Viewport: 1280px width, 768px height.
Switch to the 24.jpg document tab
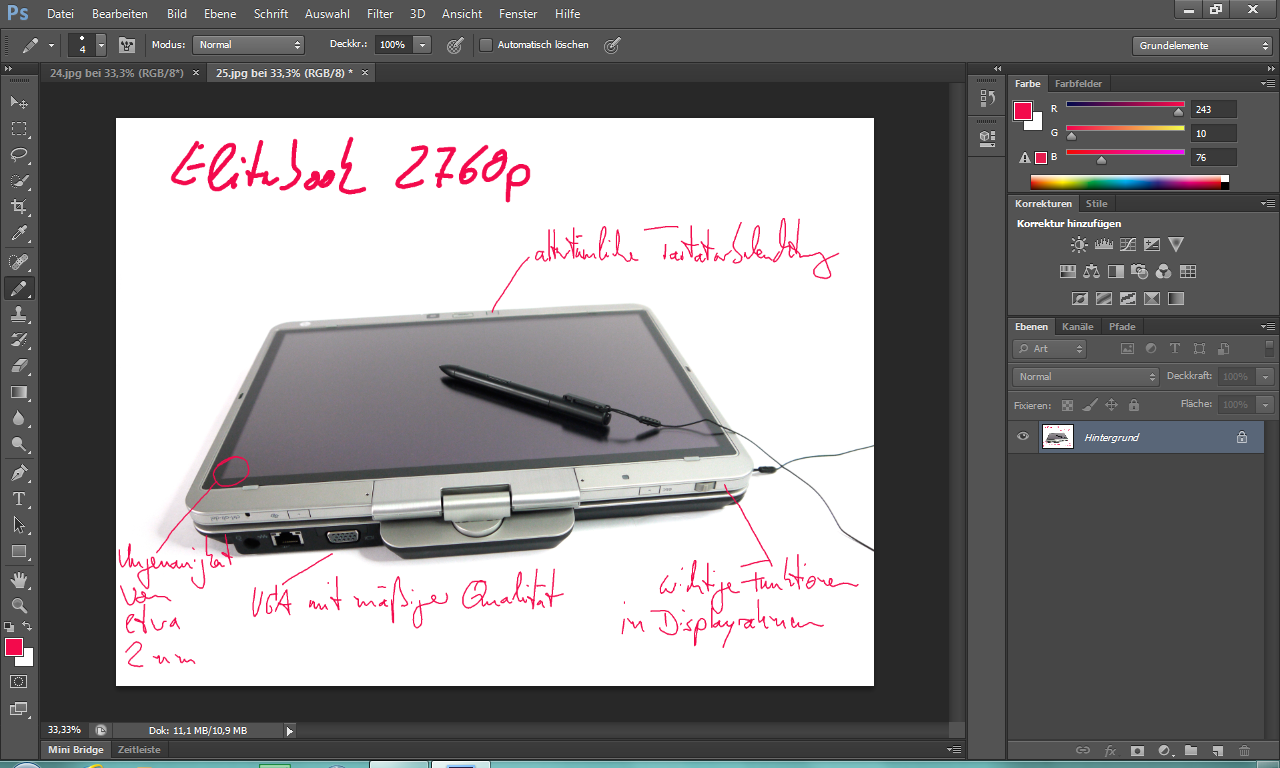click(x=117, y=73)
